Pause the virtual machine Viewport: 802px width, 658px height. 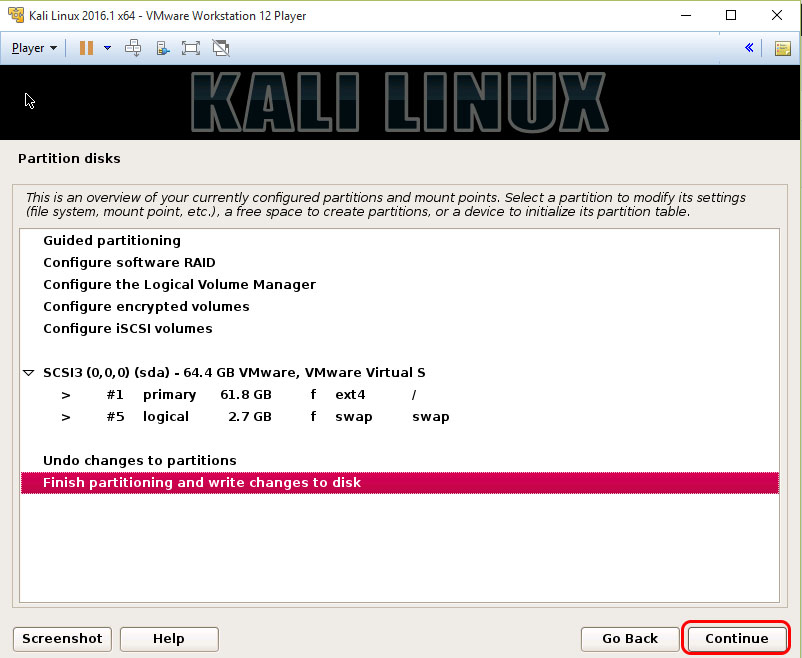[x=86, y=48]
